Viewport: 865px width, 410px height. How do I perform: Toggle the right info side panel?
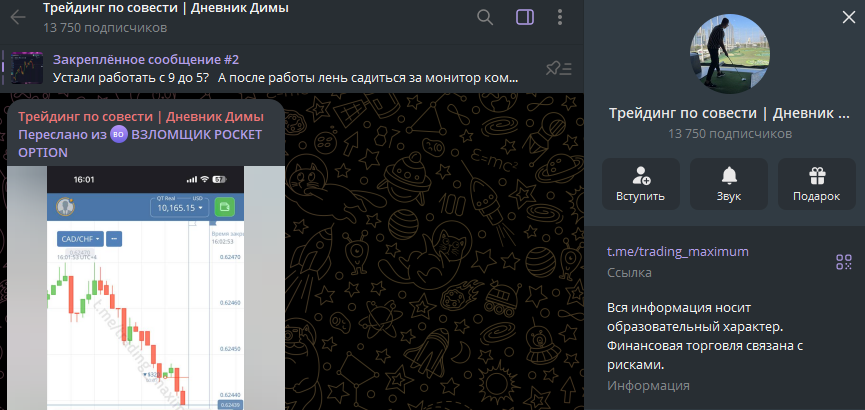[x=525, y=18]
